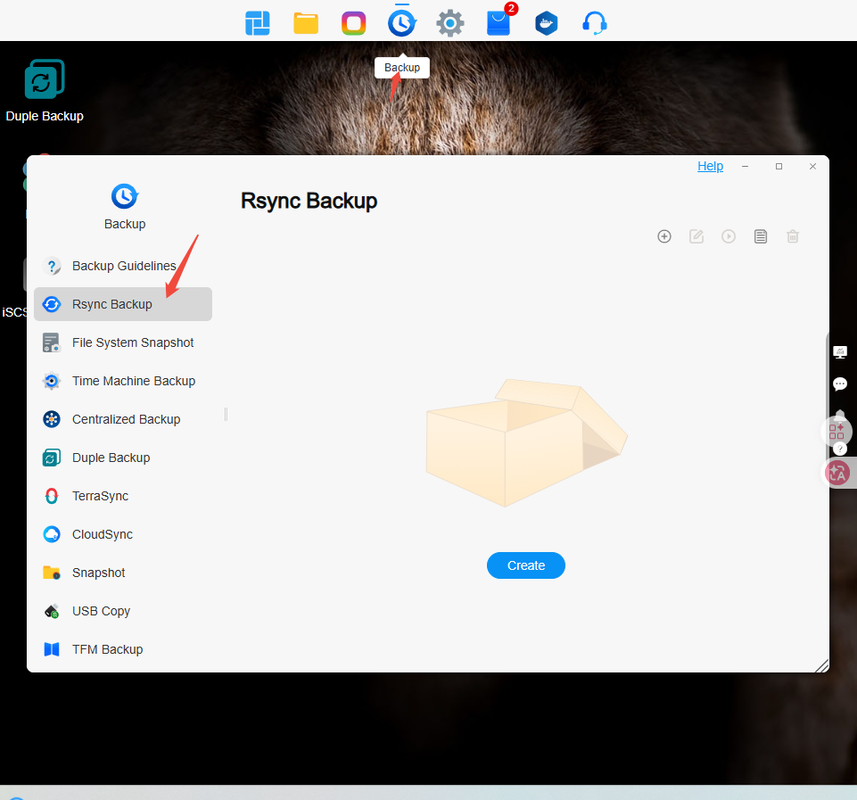Open the App Center shopping bag icon
Viewport: 857px width, 800px height.
tap(498, 23)
